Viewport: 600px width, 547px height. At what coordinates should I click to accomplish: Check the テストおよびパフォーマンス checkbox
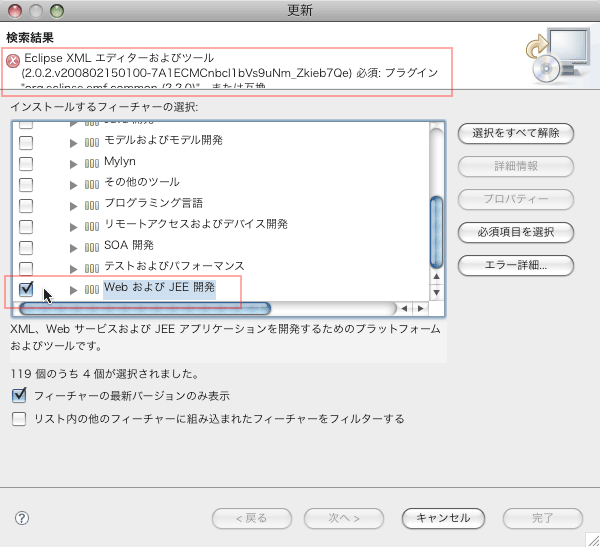26,269
